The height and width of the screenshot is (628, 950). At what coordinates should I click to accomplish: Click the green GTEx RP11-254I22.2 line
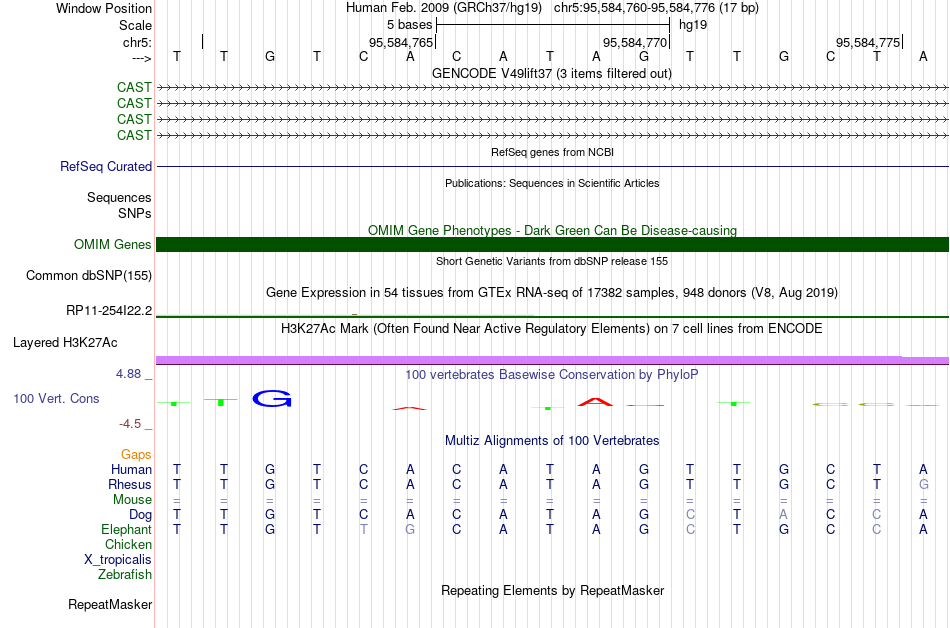coord(552,317)
